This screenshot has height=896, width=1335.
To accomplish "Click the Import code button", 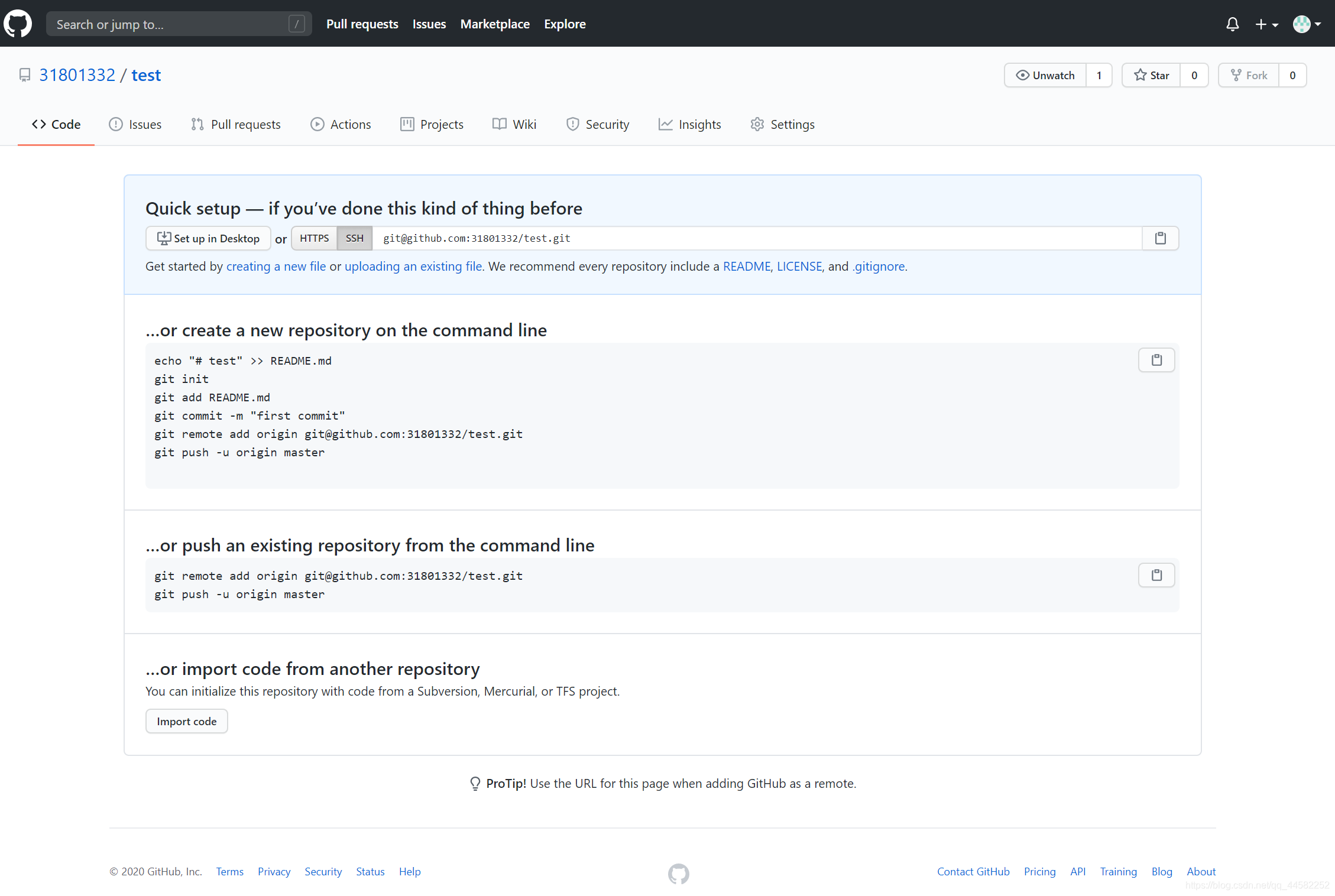I will 187,721.
